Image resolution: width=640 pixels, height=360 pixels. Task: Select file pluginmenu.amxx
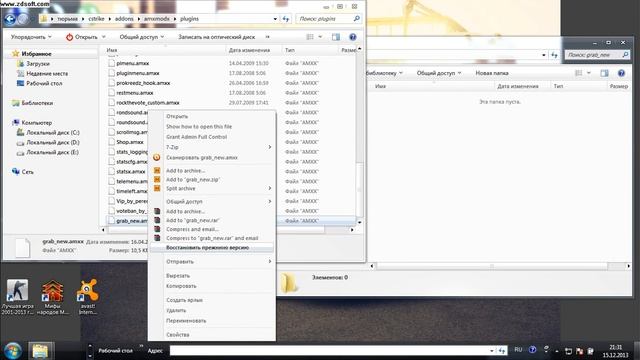138,73
